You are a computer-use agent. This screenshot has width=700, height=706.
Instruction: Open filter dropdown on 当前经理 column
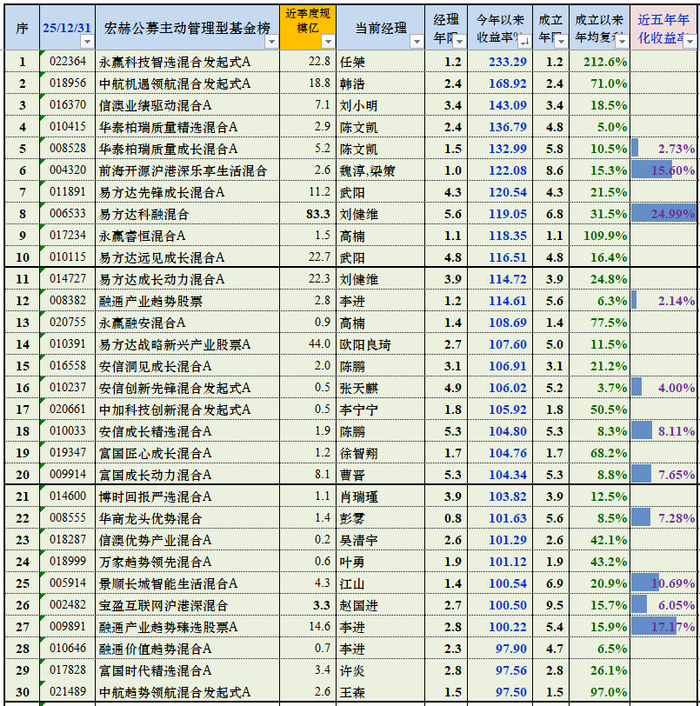pyautogui.click(x=417, y=42)
